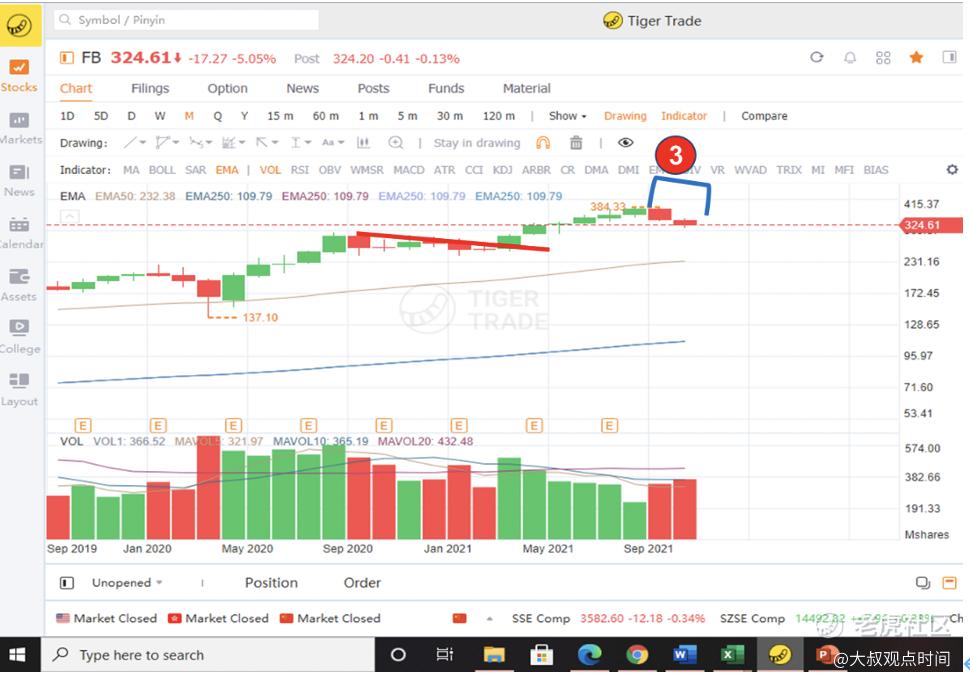Screen dimensions: 970x682
Task: Select the 1D timeframe
Action: tap(67, 116)
